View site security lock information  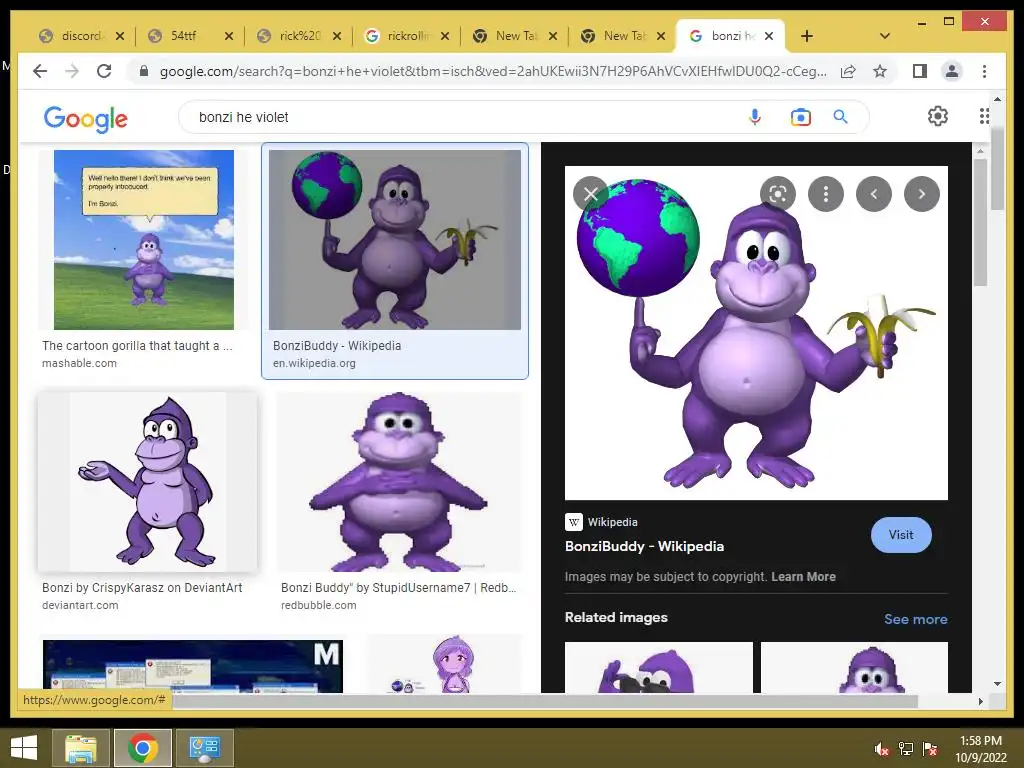pos(144,71)
